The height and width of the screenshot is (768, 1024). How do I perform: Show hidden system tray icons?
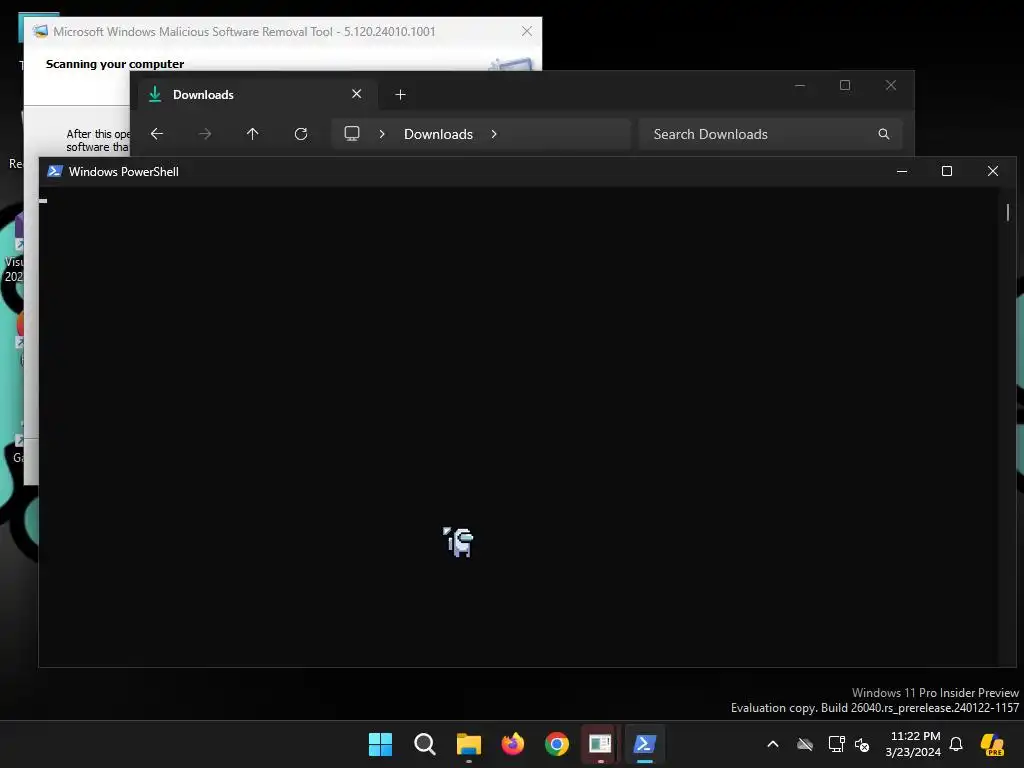pyautogui.click(x=773, y=744)
